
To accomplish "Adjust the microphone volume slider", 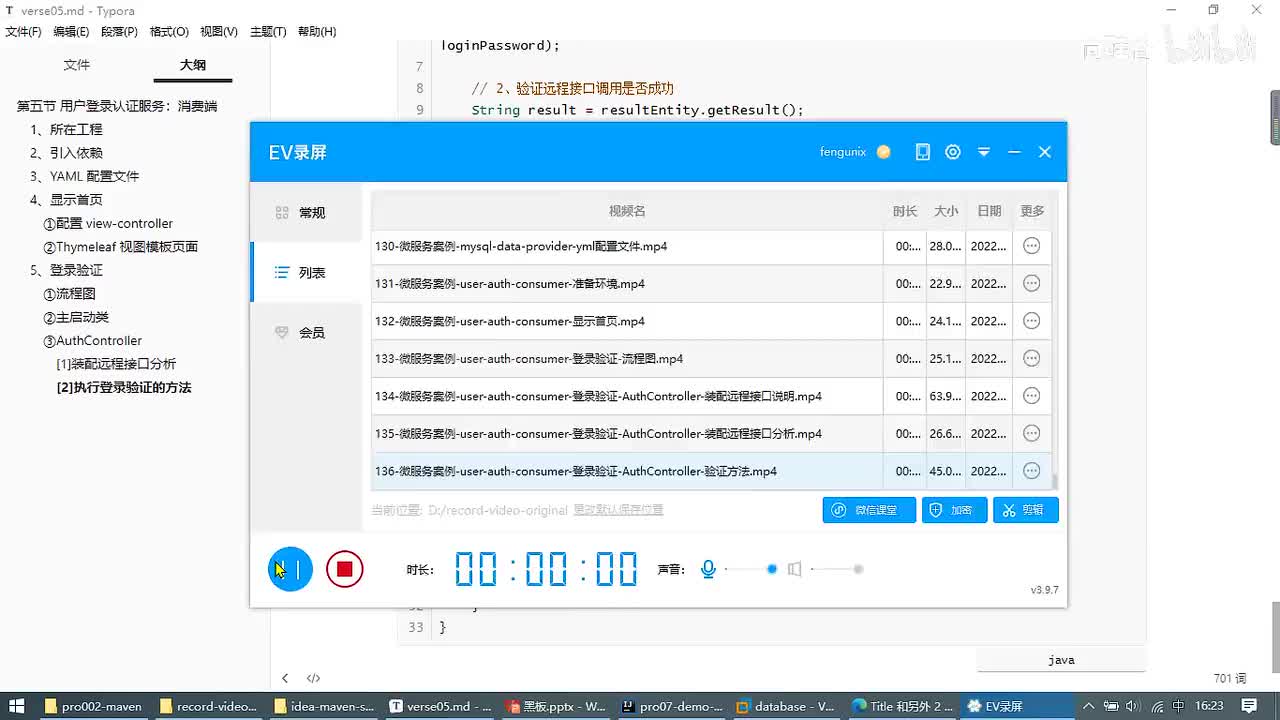I will click(x=750, y=569).
